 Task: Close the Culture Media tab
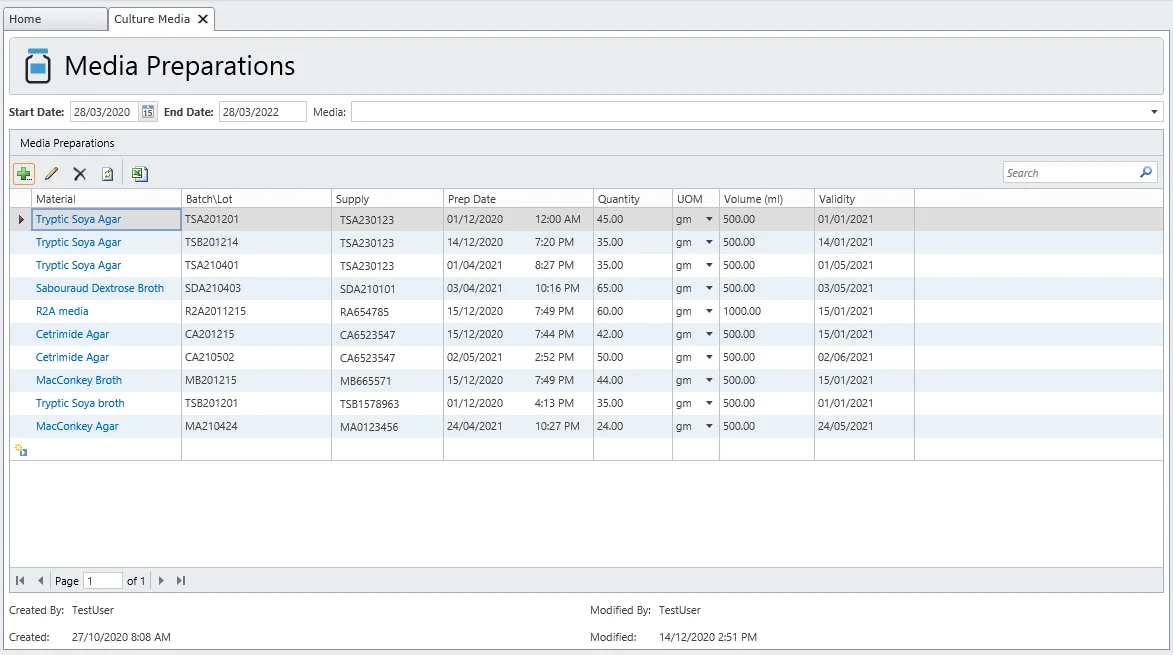(x=203, y=19)
